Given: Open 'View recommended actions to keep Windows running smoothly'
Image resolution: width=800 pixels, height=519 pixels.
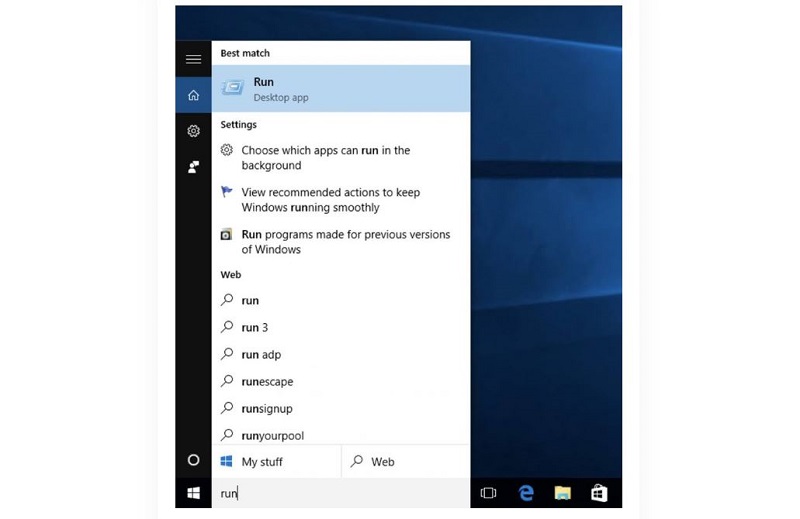Looking at the screenshot, I should 341,200.
